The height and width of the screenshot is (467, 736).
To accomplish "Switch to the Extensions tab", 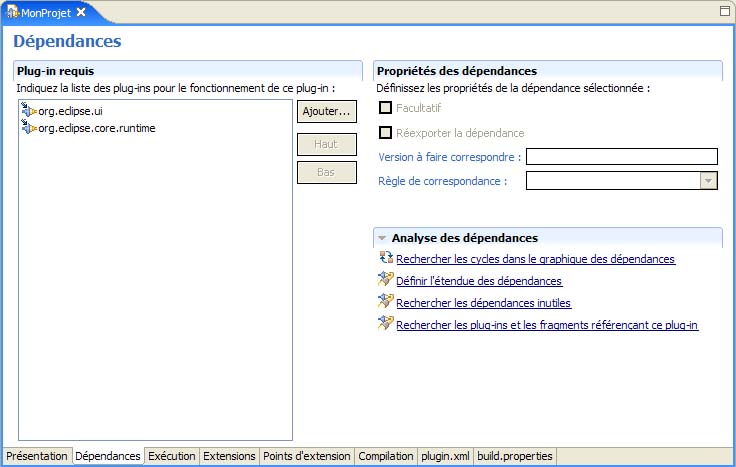I will [229, 456].
